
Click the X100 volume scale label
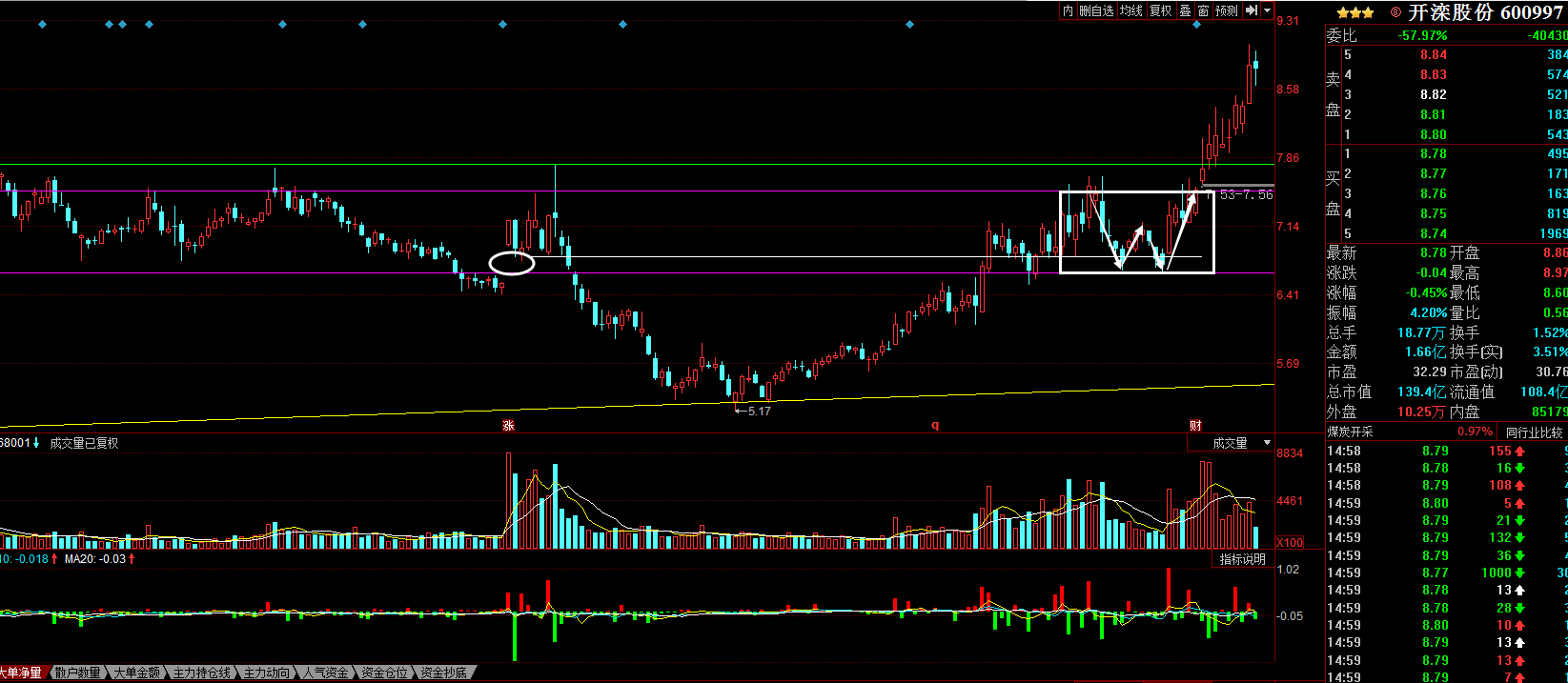[x=1290, y=542]
